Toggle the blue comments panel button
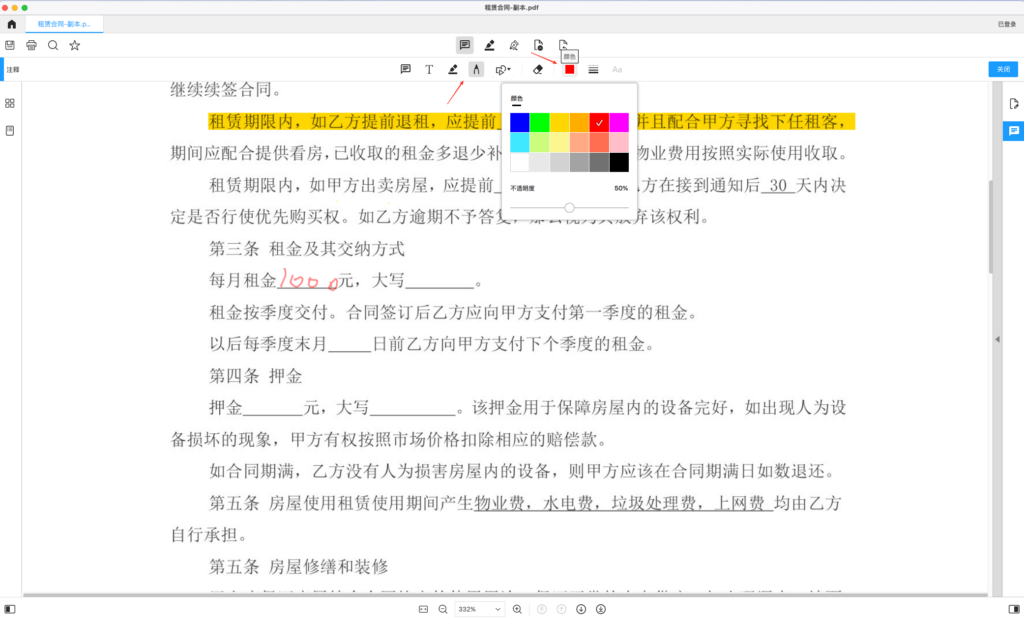Image resolution: width=1024 pixels, height=619 pixels. click(1013, 131)
